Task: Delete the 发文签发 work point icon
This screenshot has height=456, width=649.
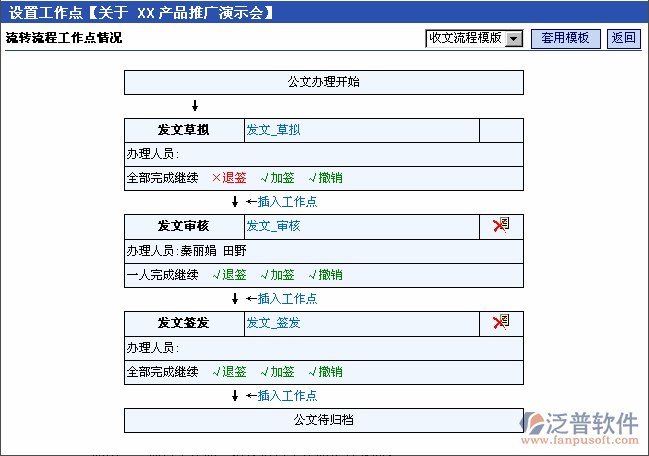Action: tap(501, 322)
